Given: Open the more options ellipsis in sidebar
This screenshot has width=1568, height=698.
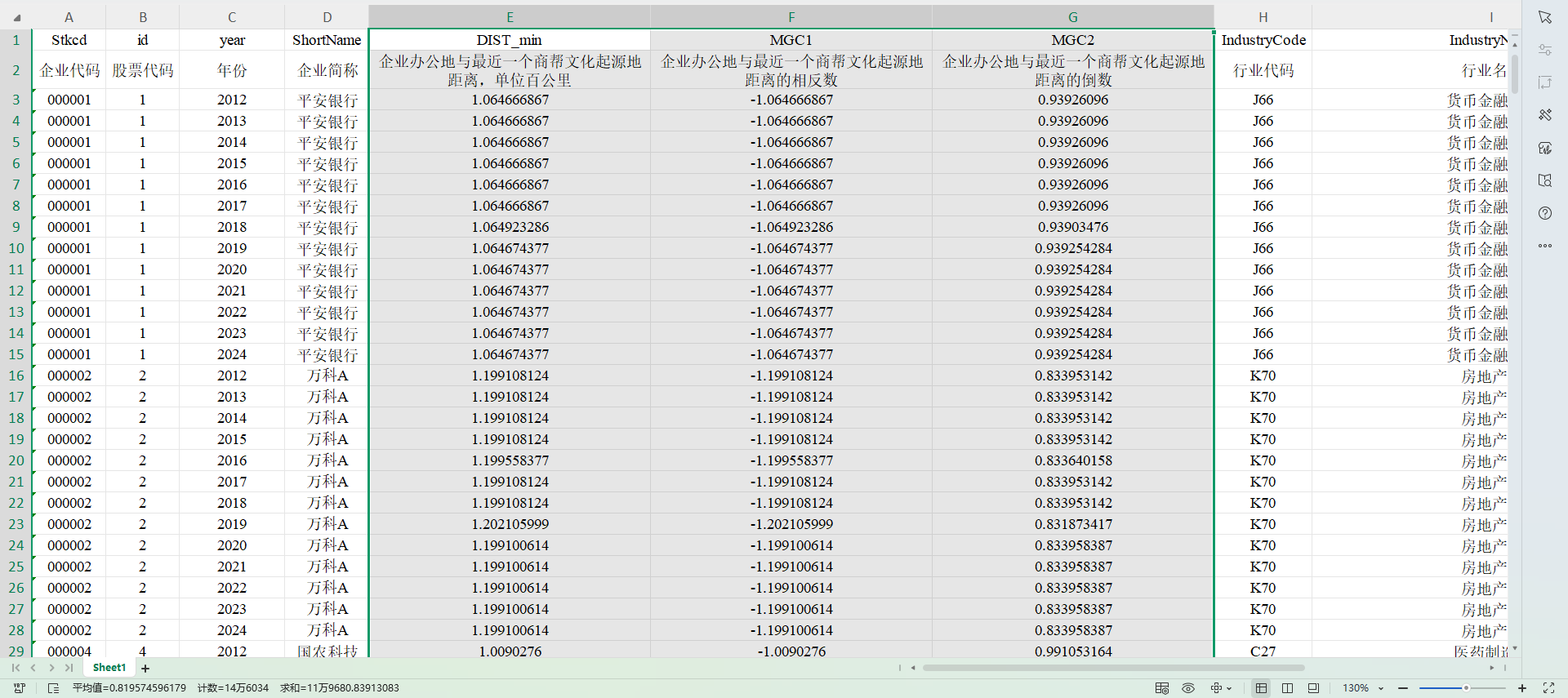Looking at the screenshot, I should click(x=1544, y=246).
